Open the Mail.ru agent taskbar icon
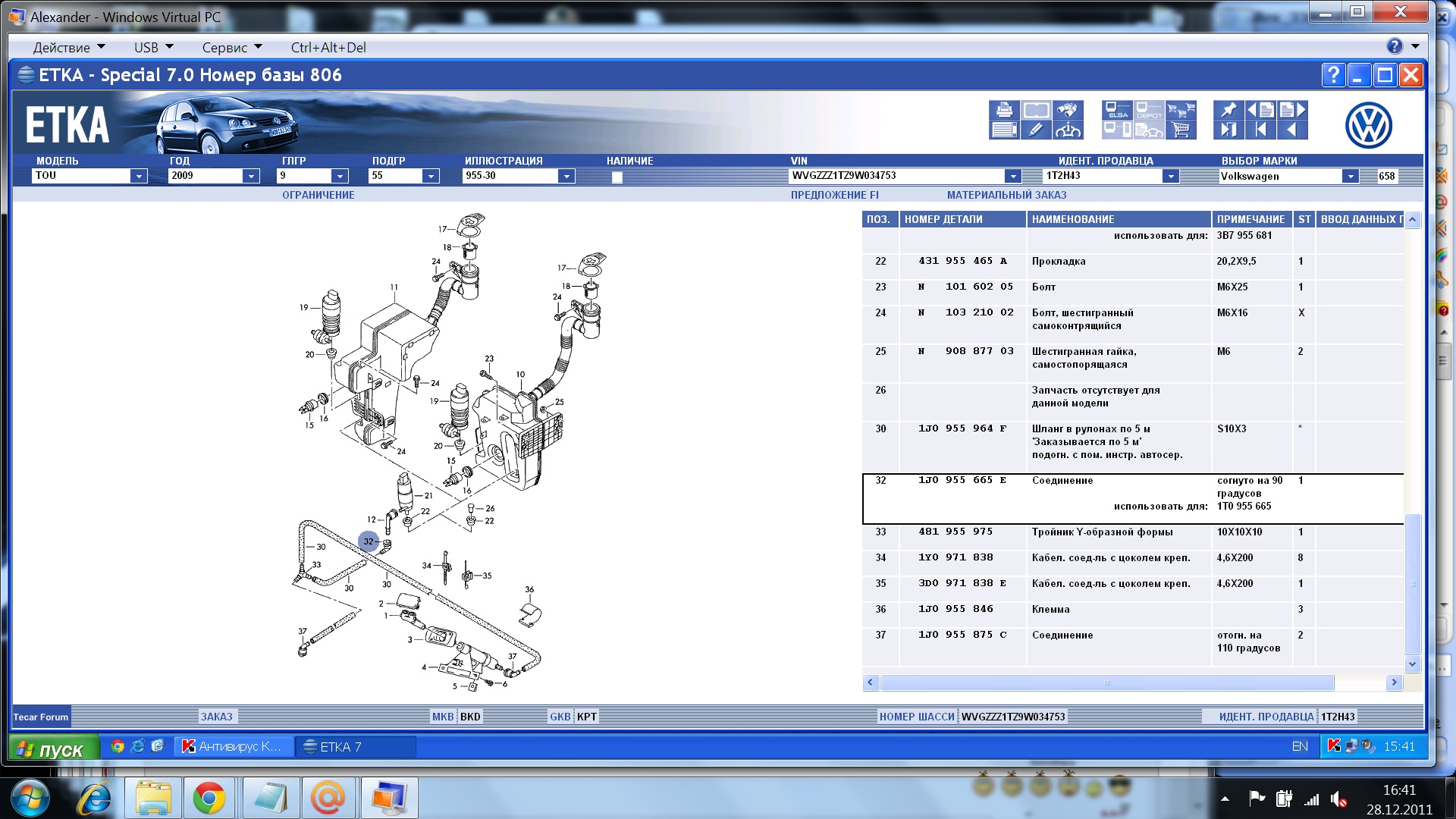Screen dimensions: 1456x819 pyautogui.click(x=328, y=799)
